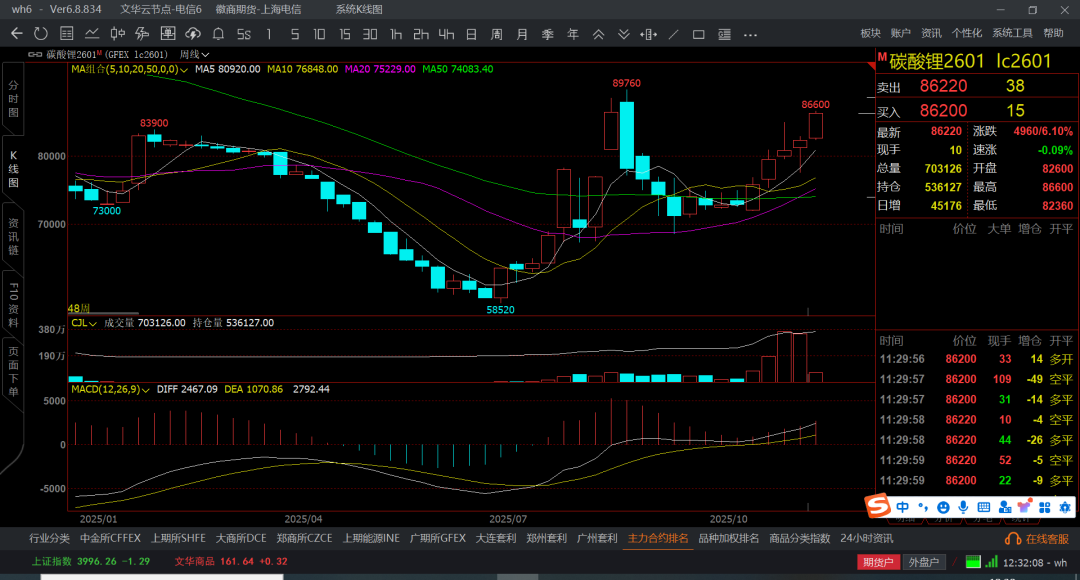The width and height of the screenshot is (1080, 580).
Task: Switch to the 广期所GFEX tab
Action: (x=438, y=538)
